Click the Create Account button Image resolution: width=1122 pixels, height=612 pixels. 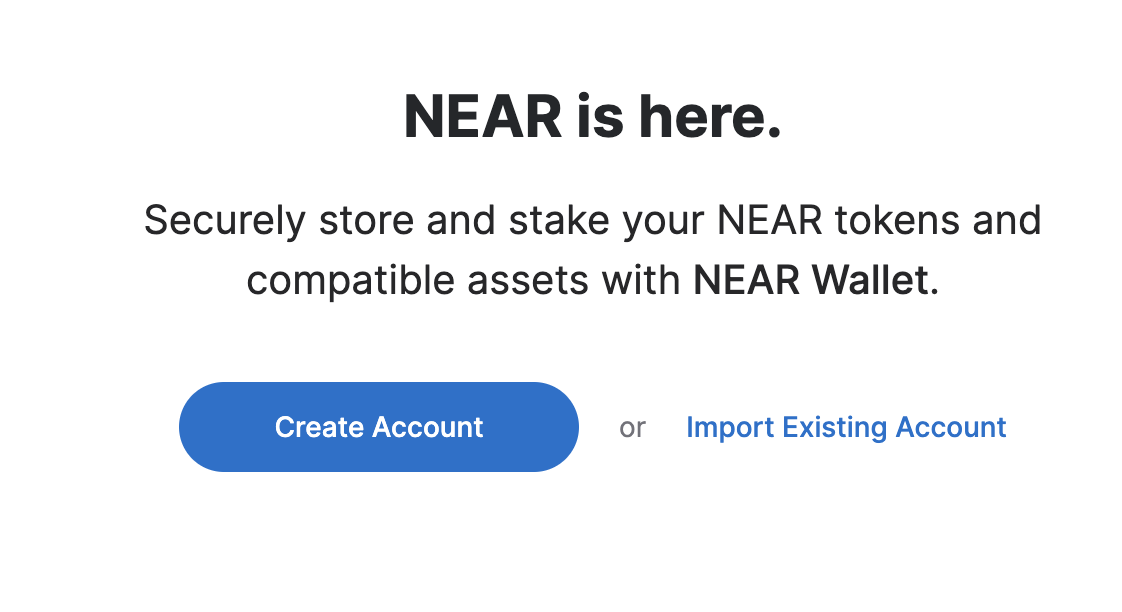pos(379,427)
